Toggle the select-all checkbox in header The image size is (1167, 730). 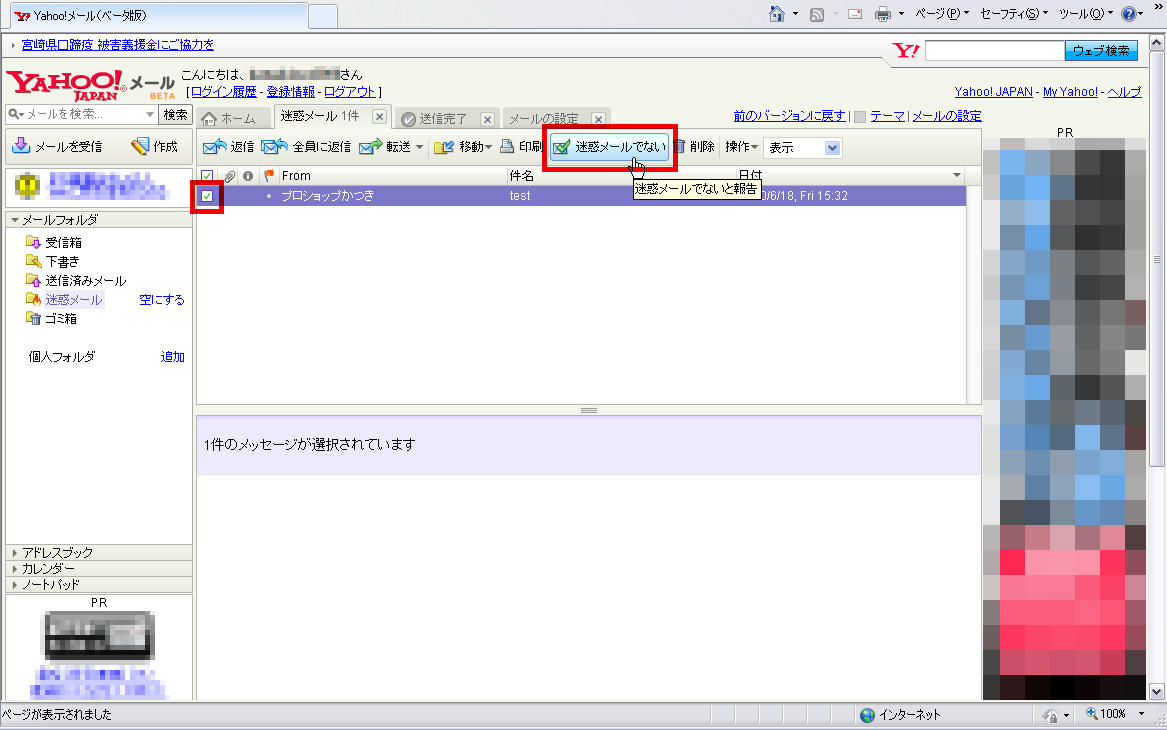[207, 176]
